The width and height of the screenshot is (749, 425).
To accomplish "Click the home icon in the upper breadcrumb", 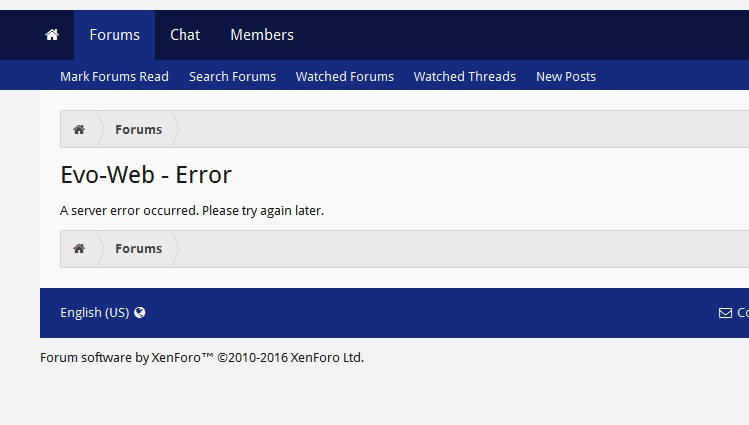I will coord(79,130).
